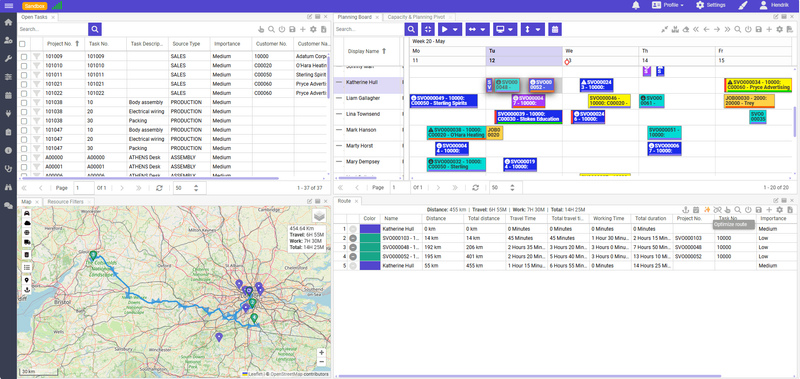Open Settings in the top bar
Screen dimensions: 800x379
710,5
